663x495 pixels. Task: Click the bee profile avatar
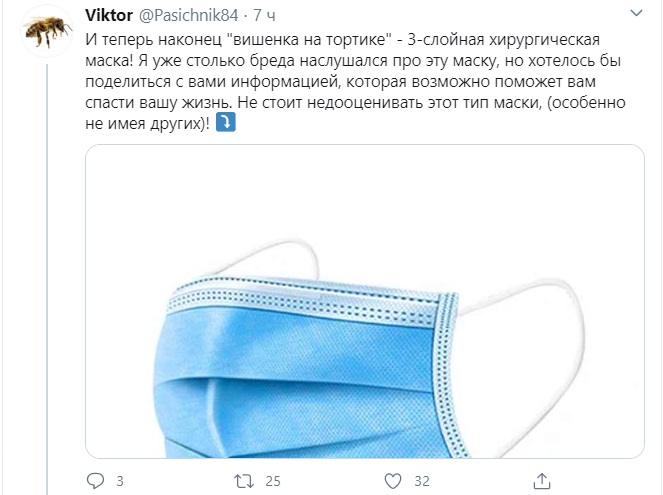47,31
